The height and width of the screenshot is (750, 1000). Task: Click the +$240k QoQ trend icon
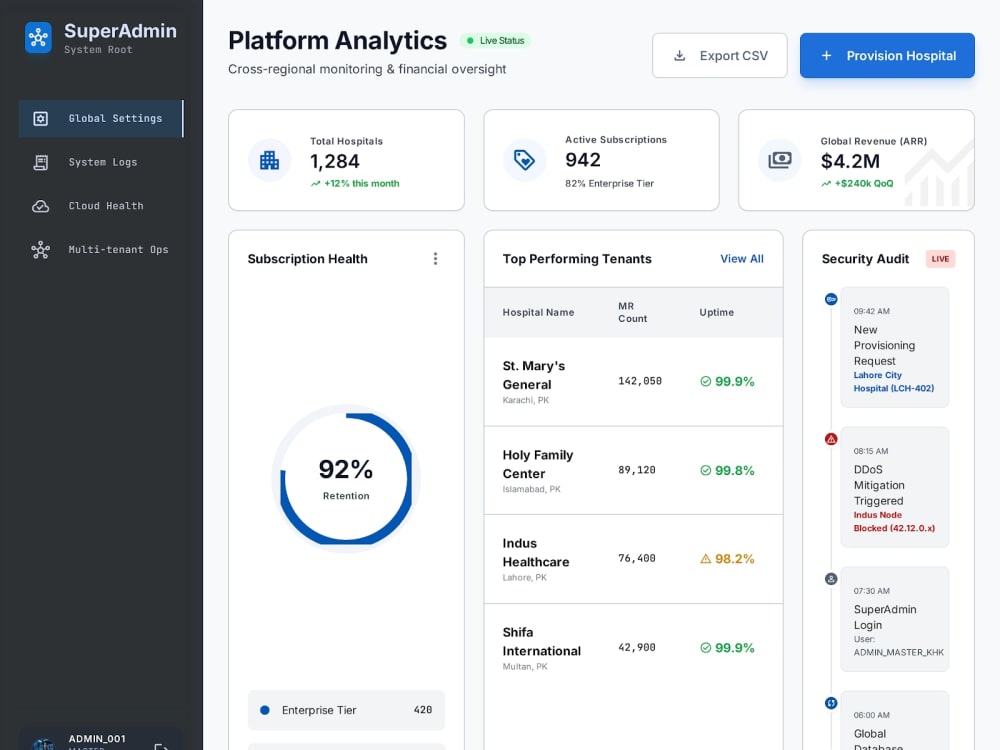pos(826,184)
